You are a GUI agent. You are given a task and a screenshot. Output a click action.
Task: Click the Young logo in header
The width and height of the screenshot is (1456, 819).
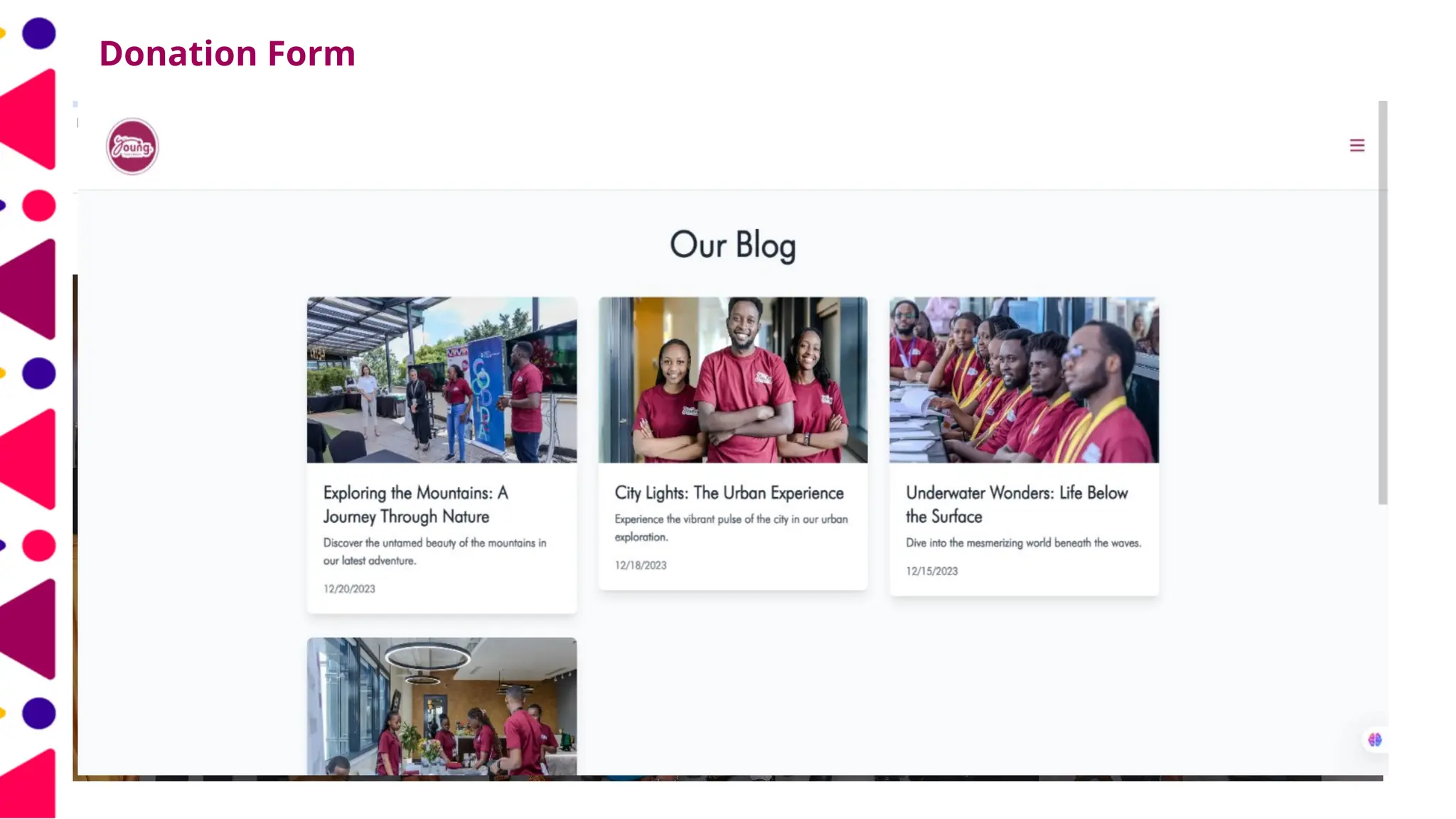click(132, 146)
